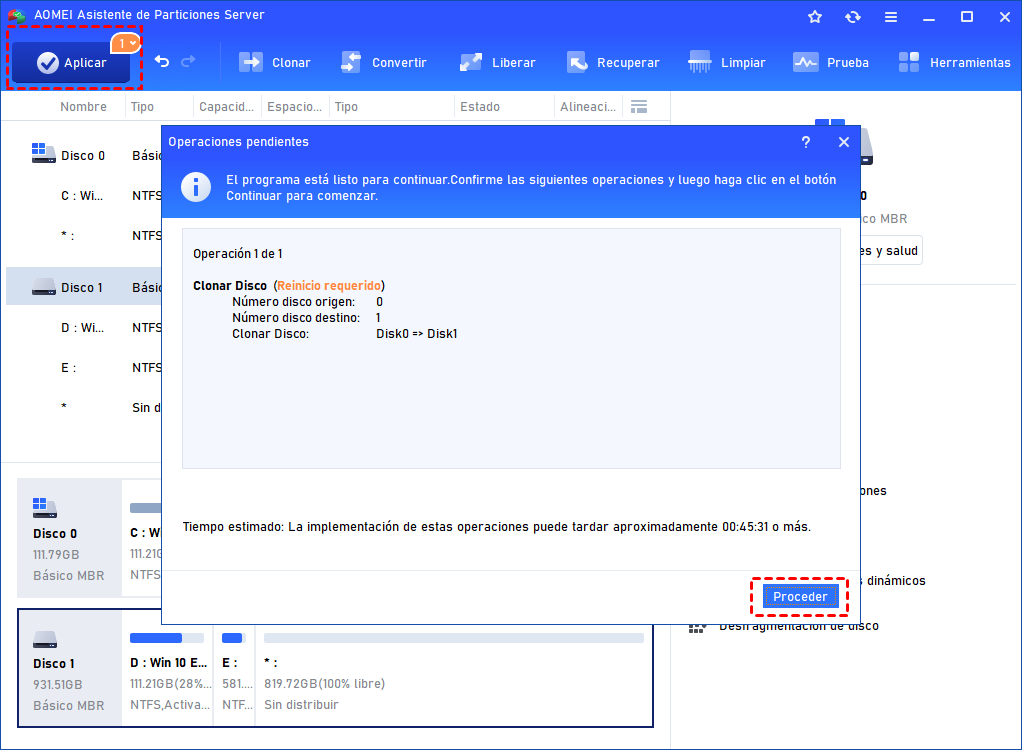Open the pending operations count badge dropdown
The width and height of the screenshot is (1022, 750).
[126, 43]
